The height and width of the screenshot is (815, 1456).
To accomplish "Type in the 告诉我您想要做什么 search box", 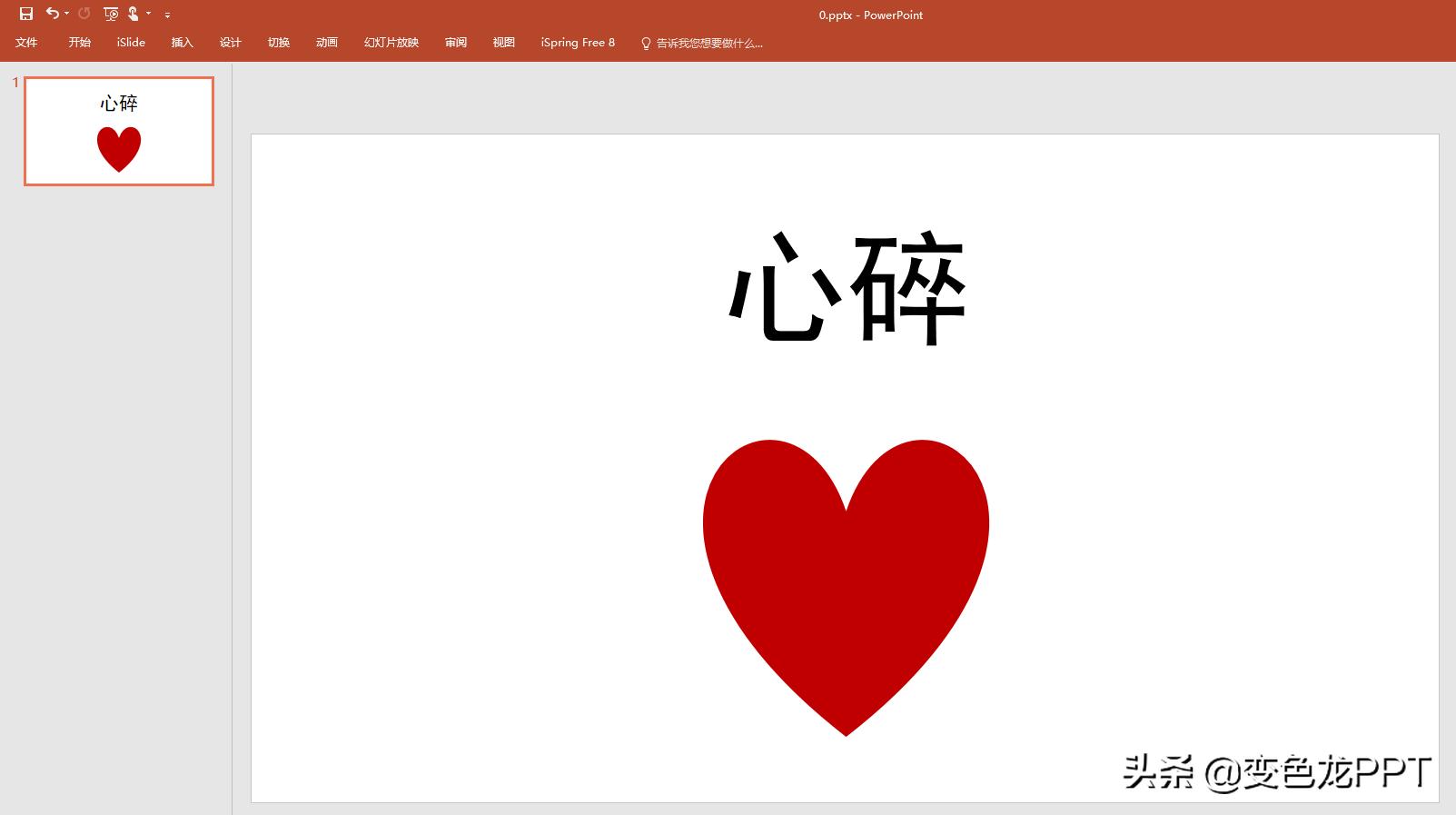I will (x=709, y=43).
